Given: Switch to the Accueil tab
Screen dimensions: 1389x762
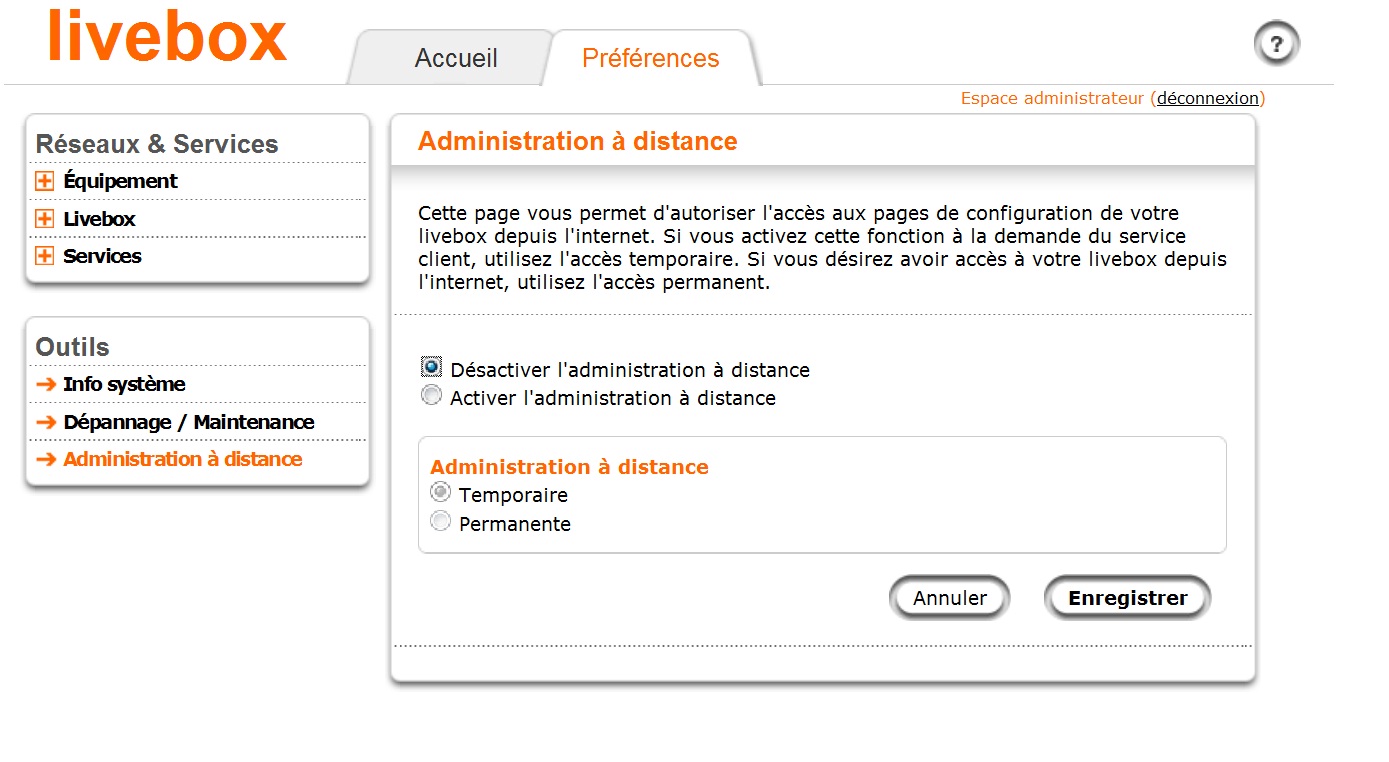Looking at the screenshot, I should tap(456, 58).
